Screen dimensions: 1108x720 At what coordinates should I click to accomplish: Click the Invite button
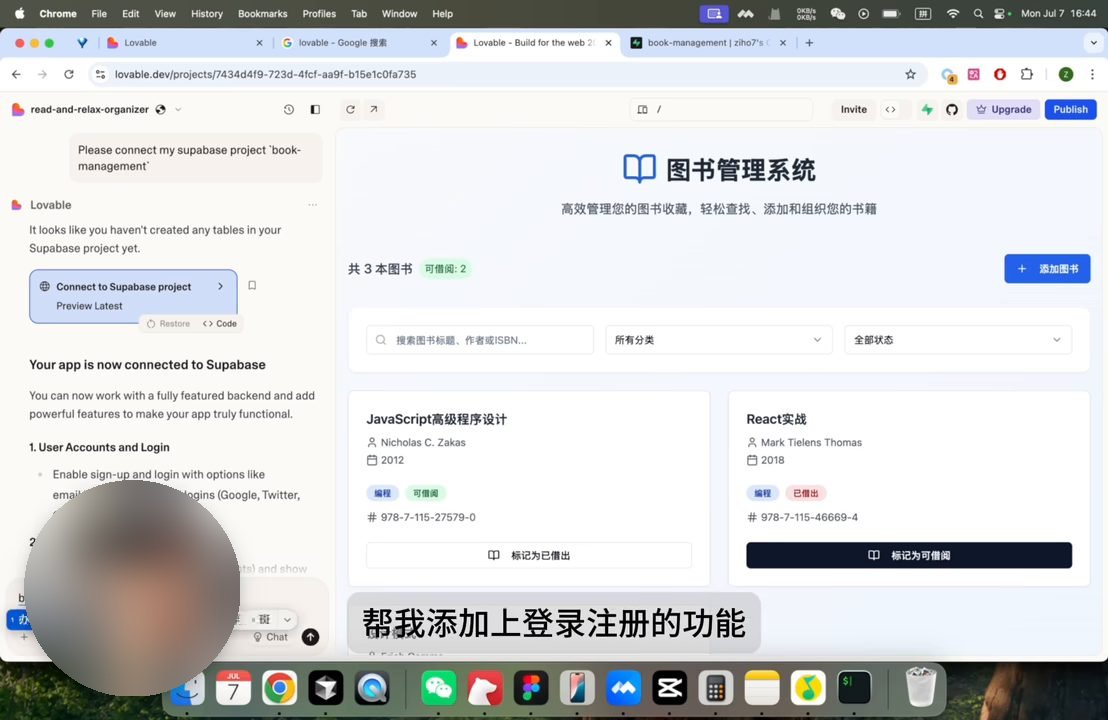(854, 110)
